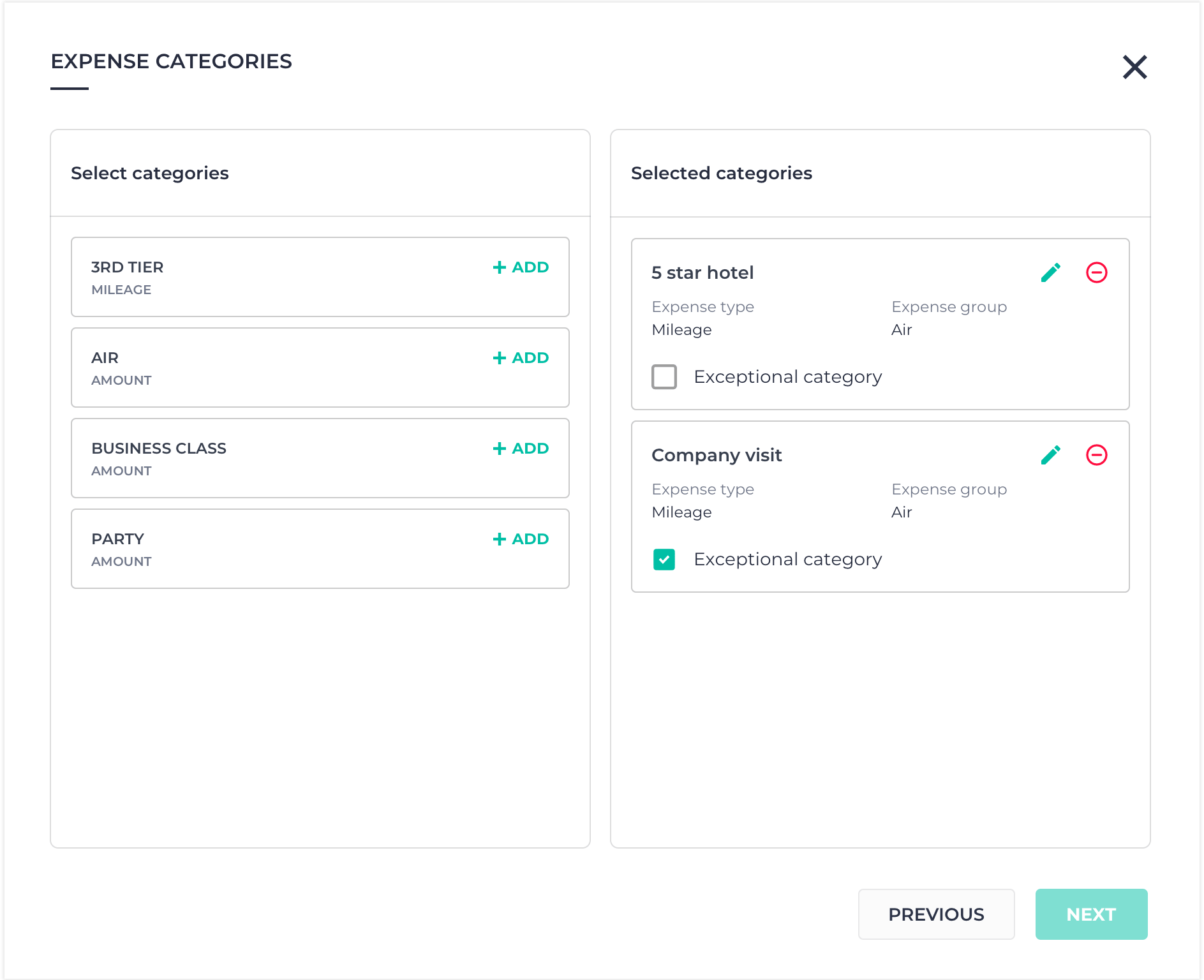The image size is (1204, 980).
Task: Click the Select categories panel heading
Action: 150,173
